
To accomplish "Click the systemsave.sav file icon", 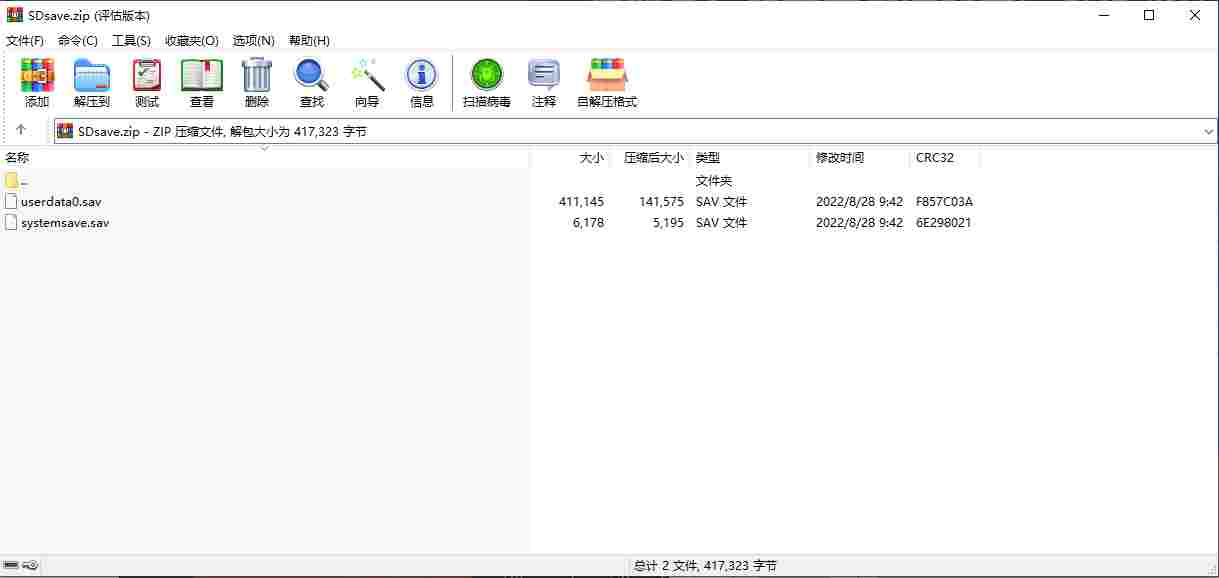I will pos(12,222).
